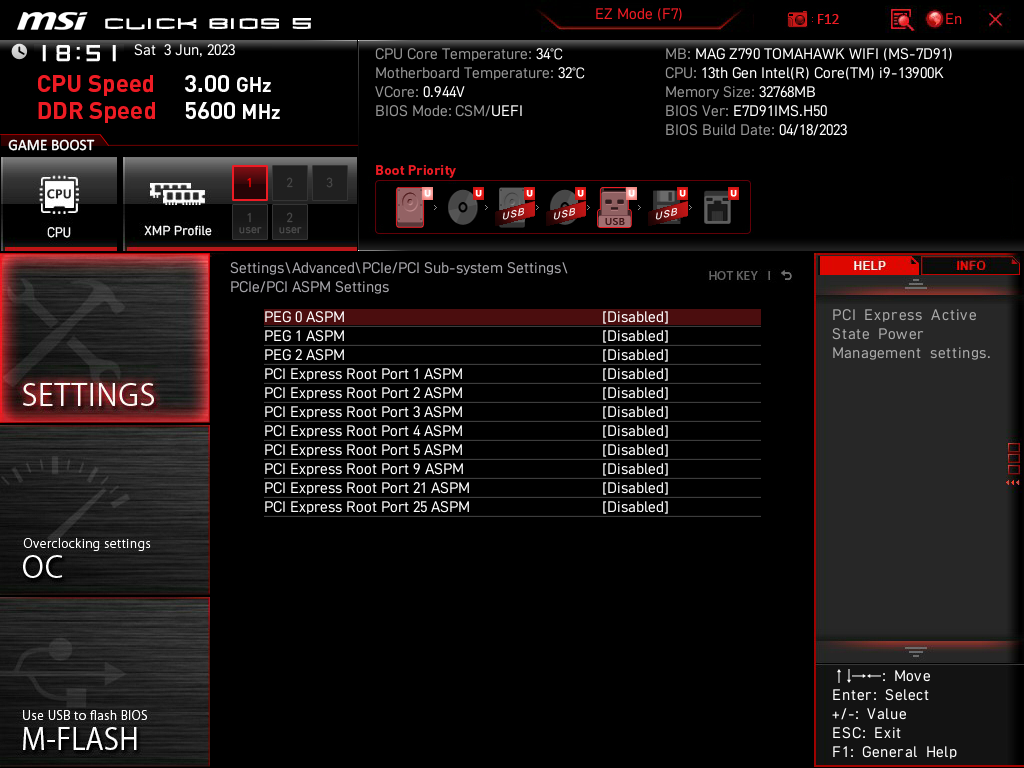
Task: Click the CPU Core Temperature reading
Action: tap(468, 54)
